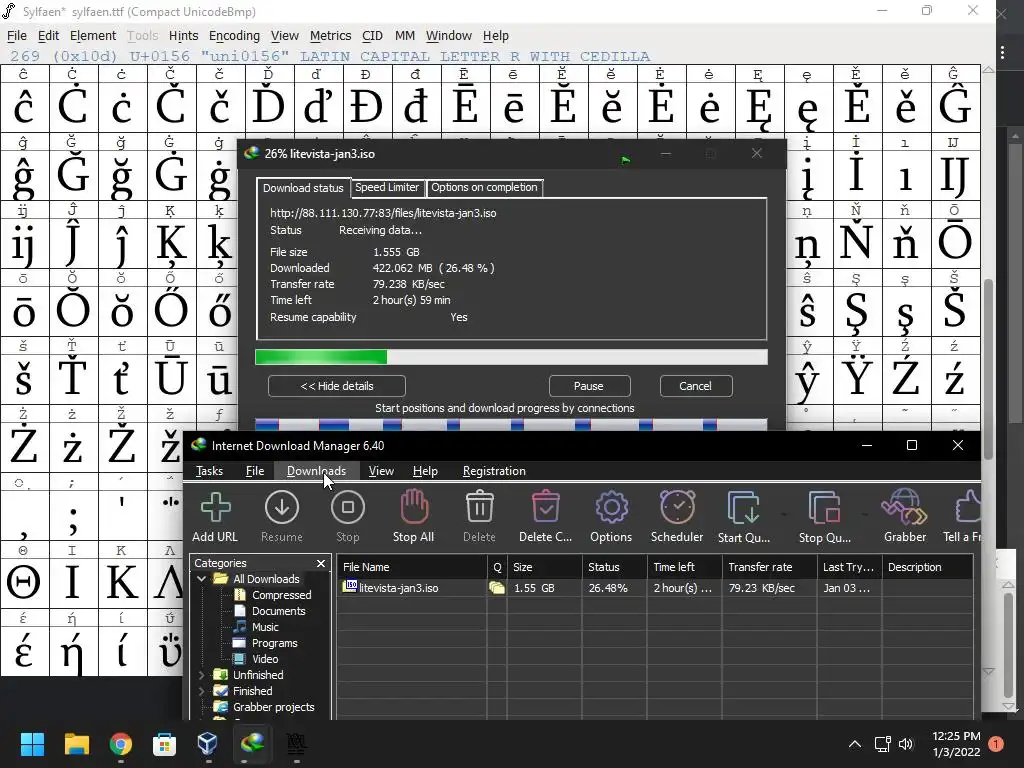The image size is (1024, 768).
Task: Click the green download progress bar
Action: [511, 357]
